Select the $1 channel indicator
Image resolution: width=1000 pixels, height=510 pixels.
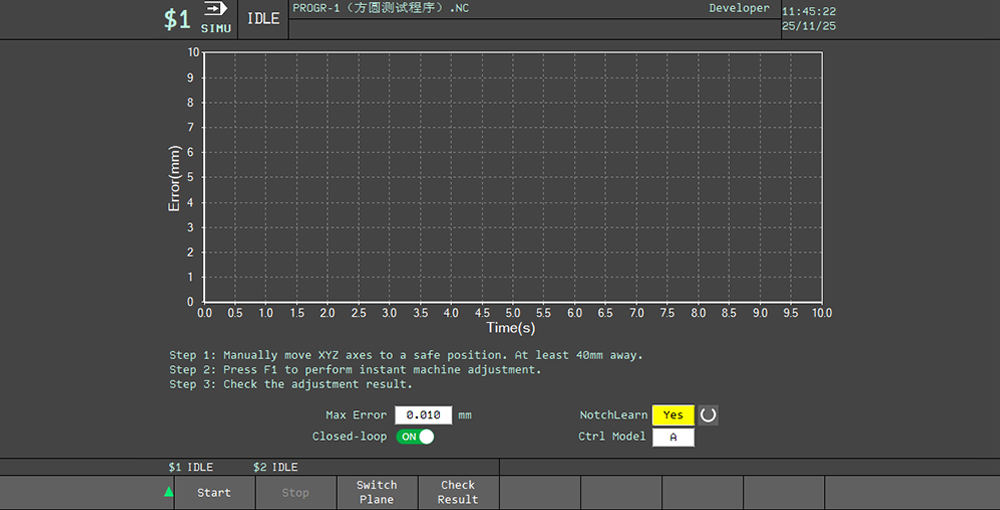point(177,20)
